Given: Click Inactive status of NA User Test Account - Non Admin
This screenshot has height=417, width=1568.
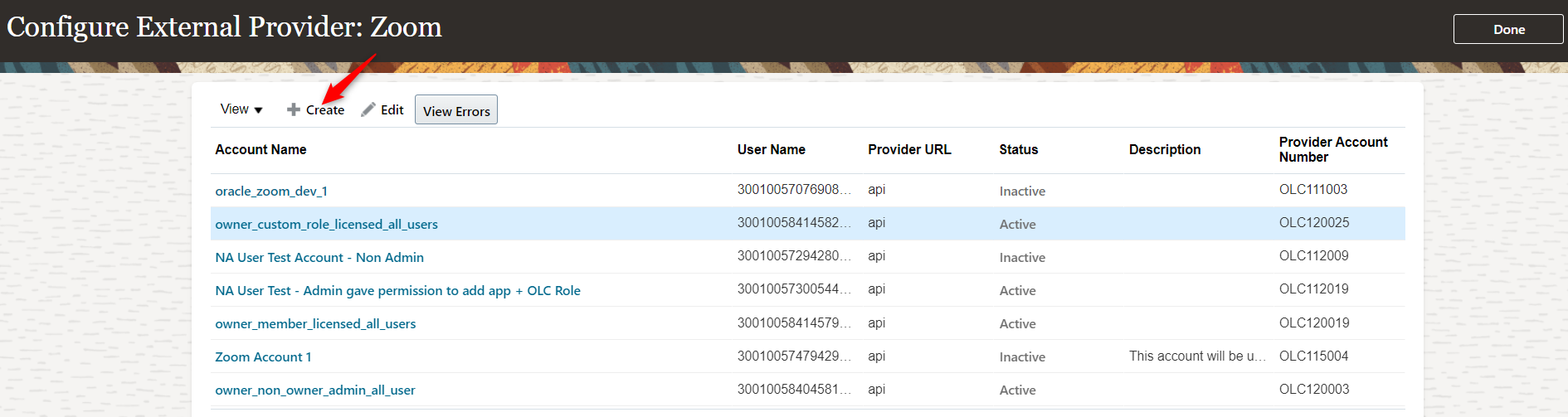Looking at the screenshot, I should coord(1022,257).
